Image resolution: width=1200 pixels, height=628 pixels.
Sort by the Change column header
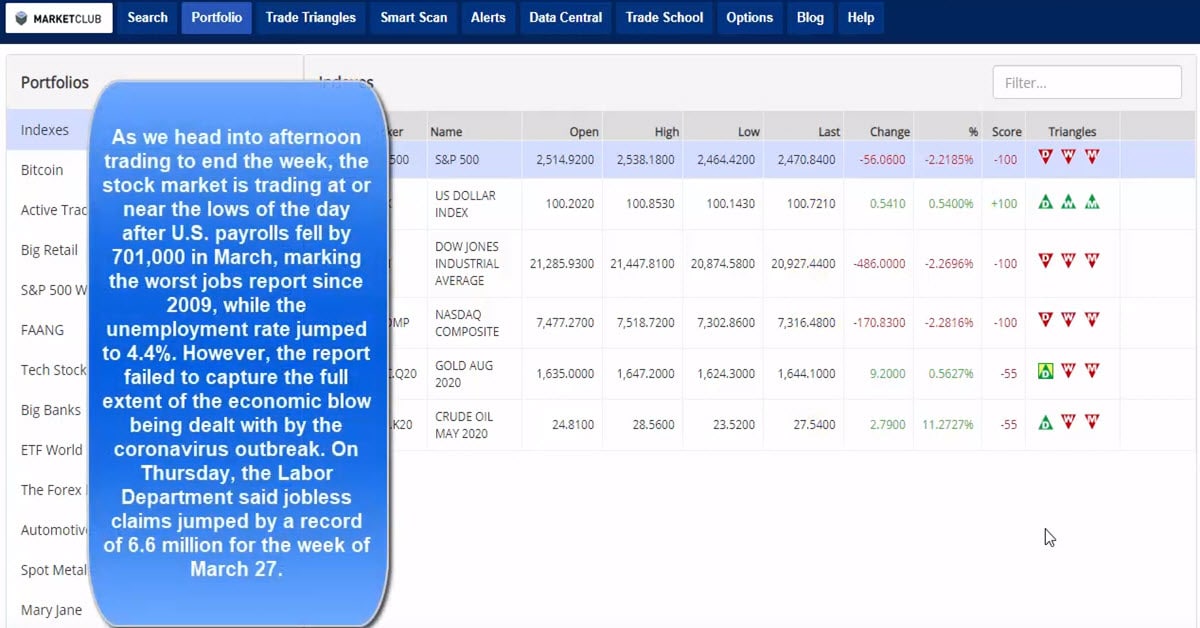(890, 132)
